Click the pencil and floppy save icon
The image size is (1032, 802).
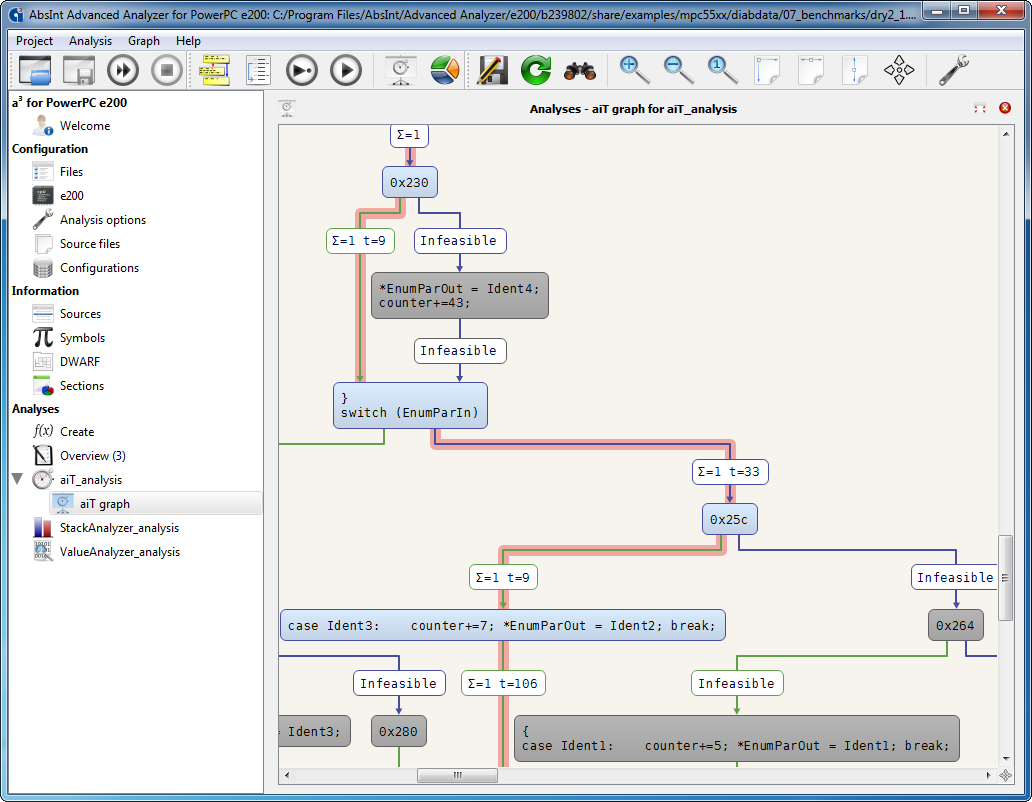tap(492, 70)
